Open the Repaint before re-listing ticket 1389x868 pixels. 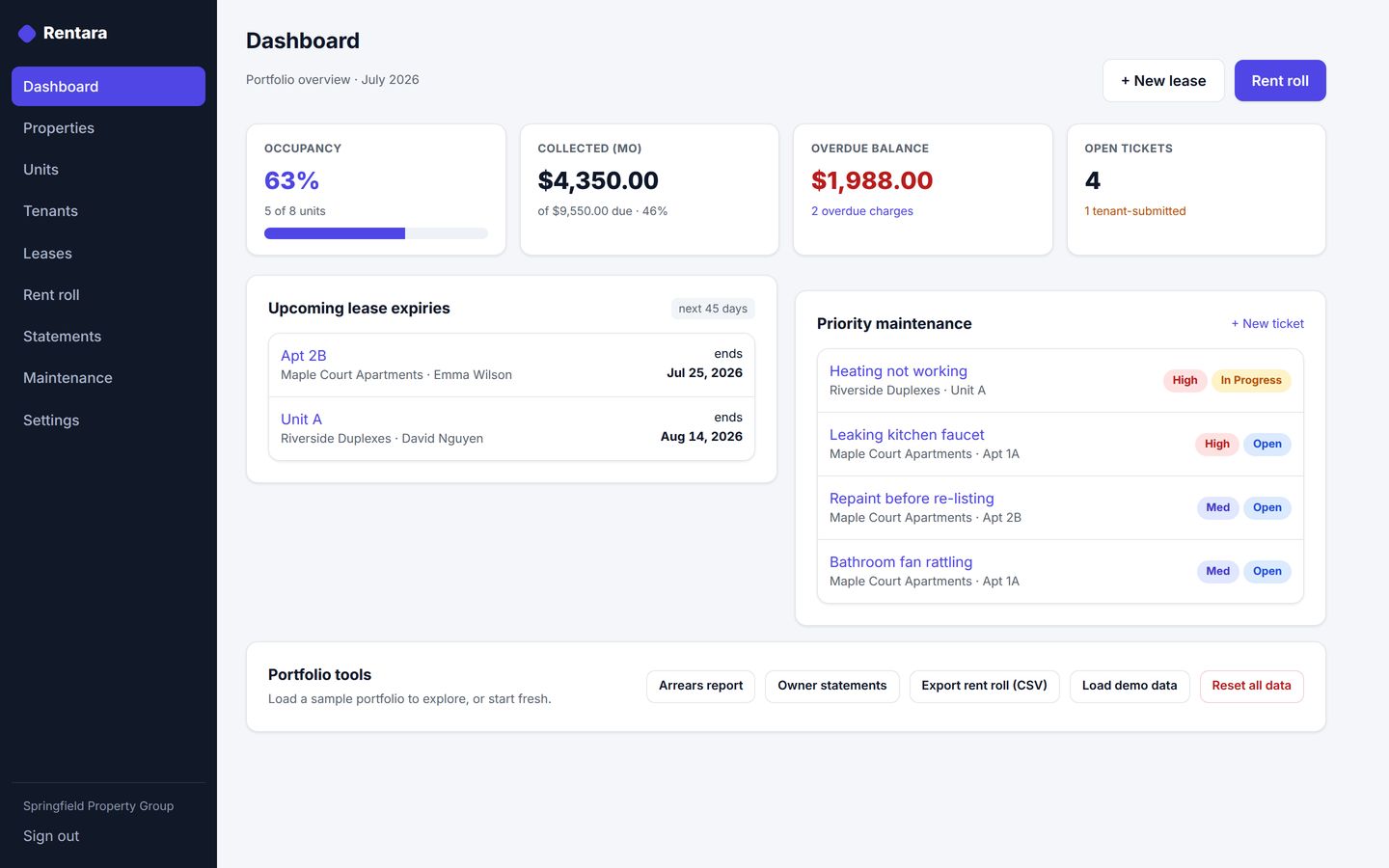pyautogui.click(x=912, y=499)
